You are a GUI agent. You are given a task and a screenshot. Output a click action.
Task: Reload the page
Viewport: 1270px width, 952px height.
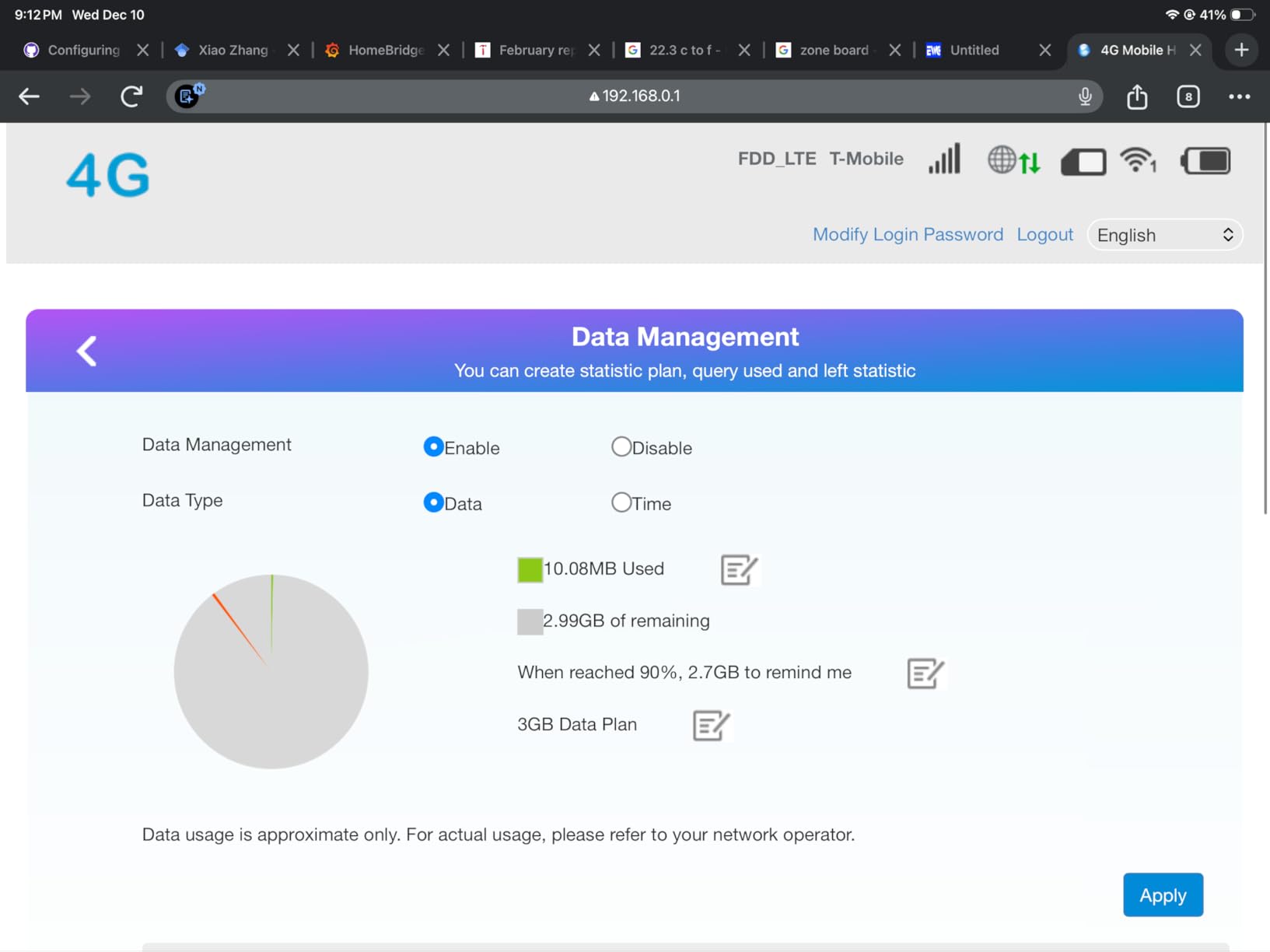click(131, 96)
